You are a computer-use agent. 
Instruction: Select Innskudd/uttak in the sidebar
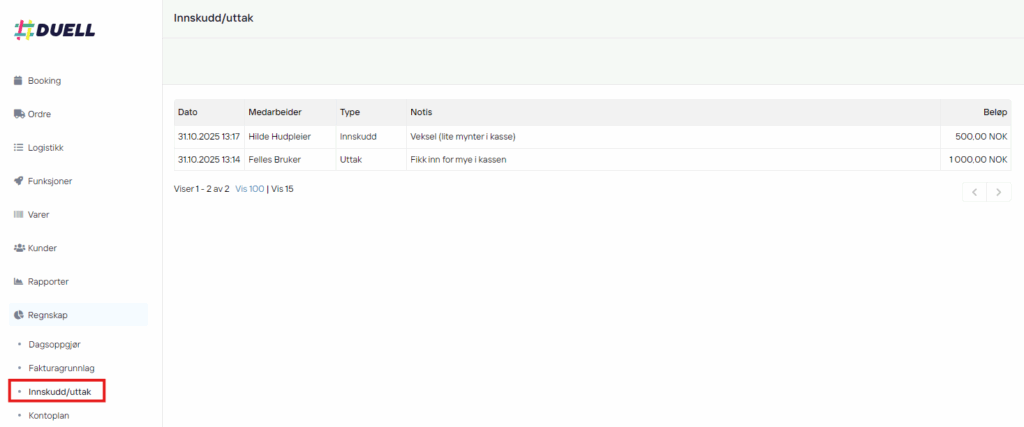pos(59,392)
